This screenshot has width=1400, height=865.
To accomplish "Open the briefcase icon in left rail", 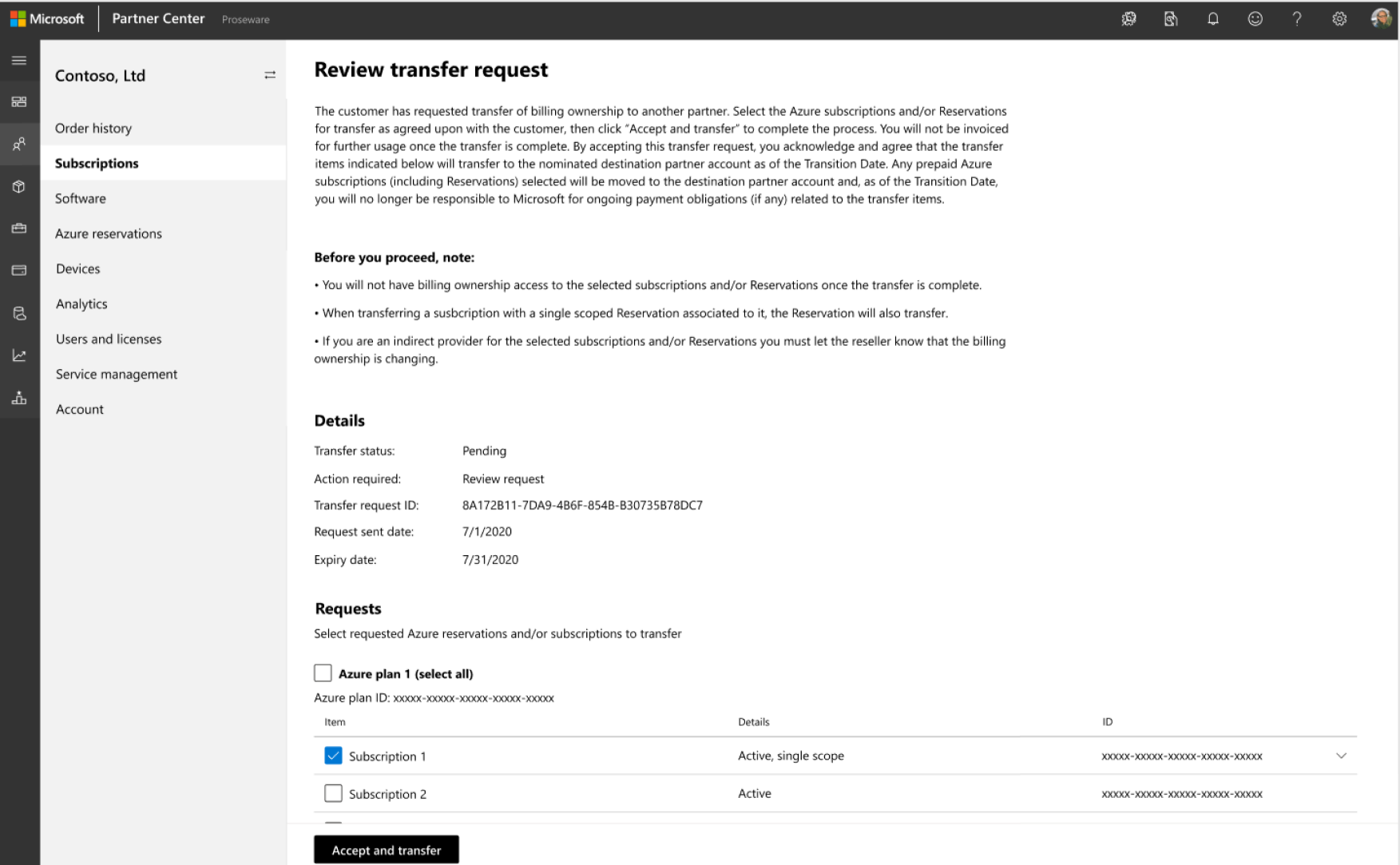I will click(x=19, y=228).
